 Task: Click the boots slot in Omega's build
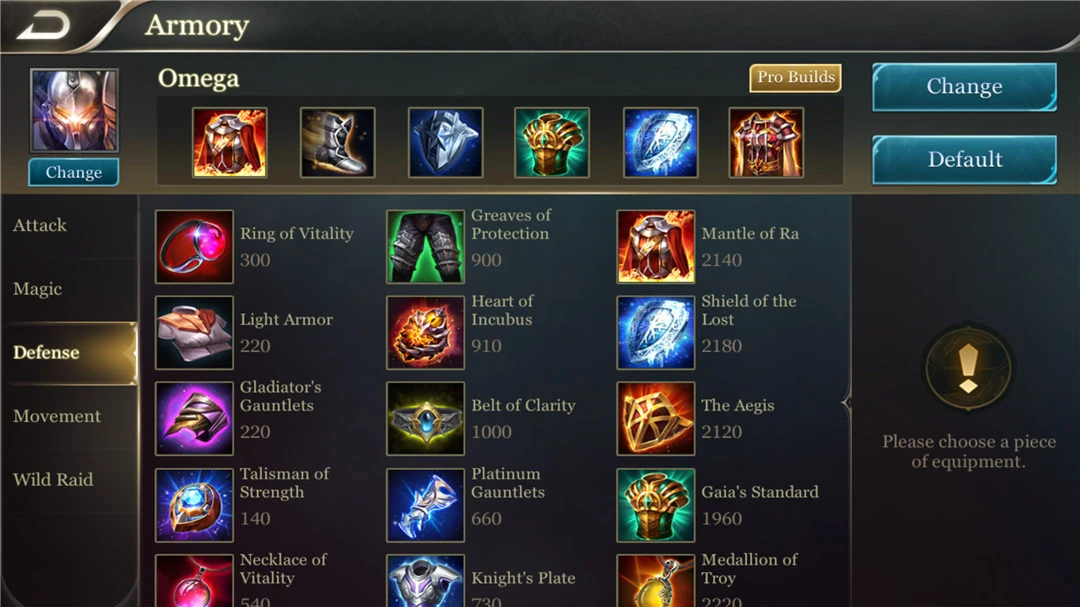tap(338, 143)
